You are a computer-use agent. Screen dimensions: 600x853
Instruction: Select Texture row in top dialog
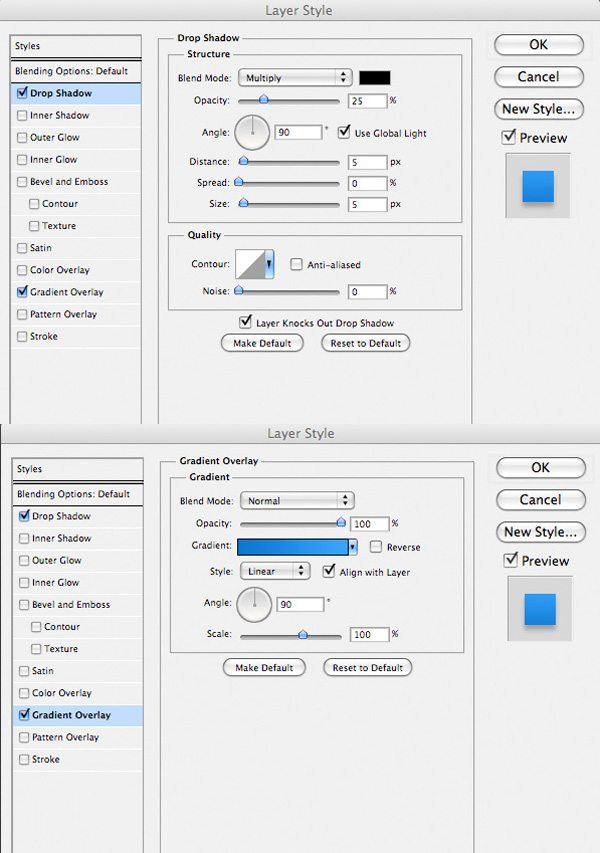point(76,226)
